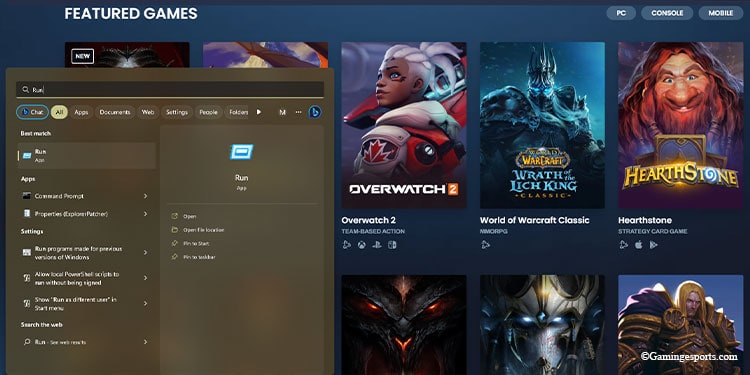Toggle the PC platform filter
The width and height of the screenshot is (750, 375).
tap(621, 13)
